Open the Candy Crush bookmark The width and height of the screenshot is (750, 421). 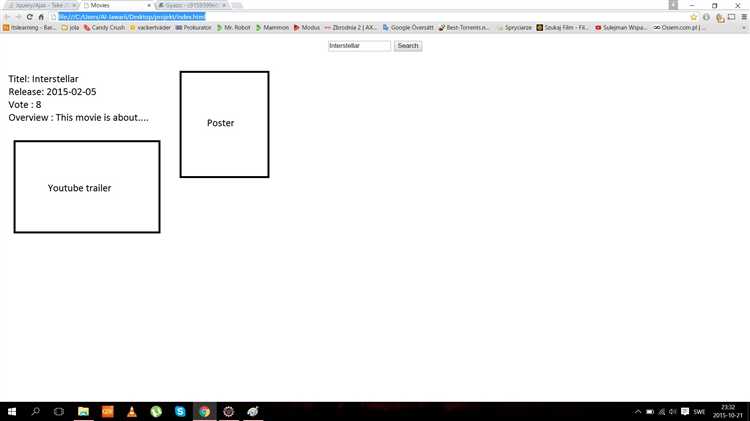[x=104, y=28]
